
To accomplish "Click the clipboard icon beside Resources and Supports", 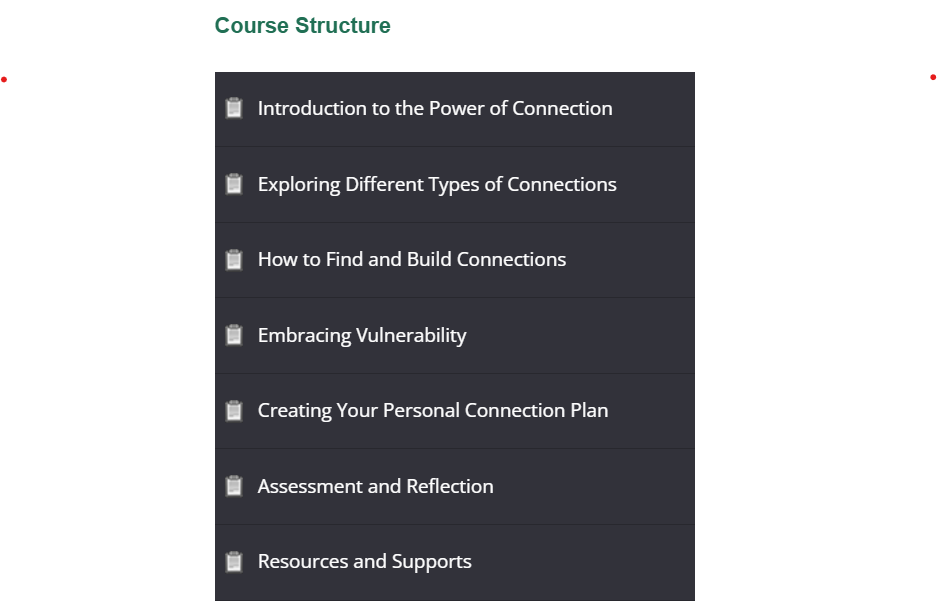I will [x=234, y=562].
